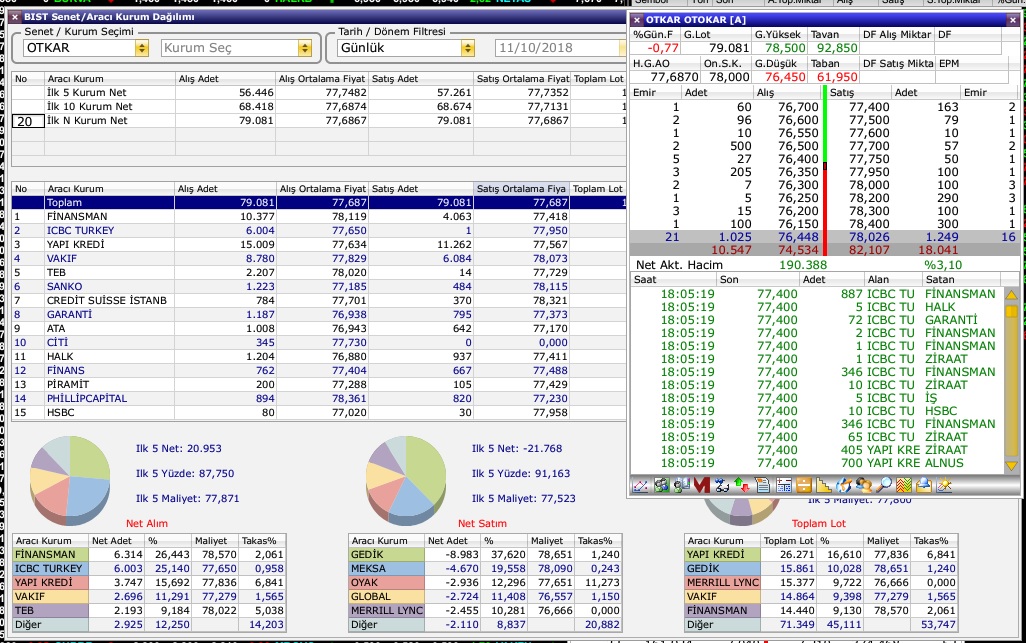Select CREDİT SUİSSE İSTANB row
This screenshot has height=643, width=1026.
[x=319, y=301]
